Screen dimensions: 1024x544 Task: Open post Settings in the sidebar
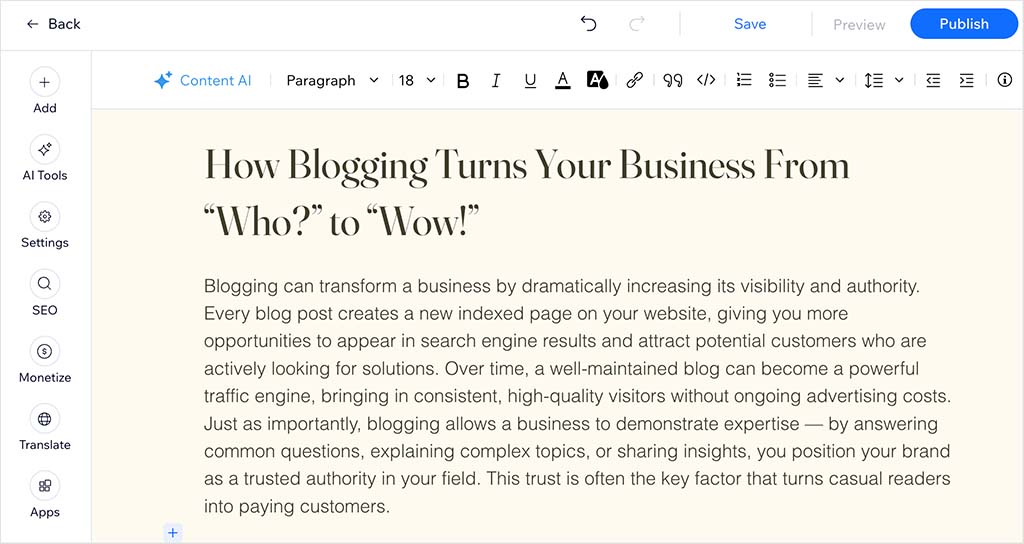pyautogui.click(x=44, y=226)
